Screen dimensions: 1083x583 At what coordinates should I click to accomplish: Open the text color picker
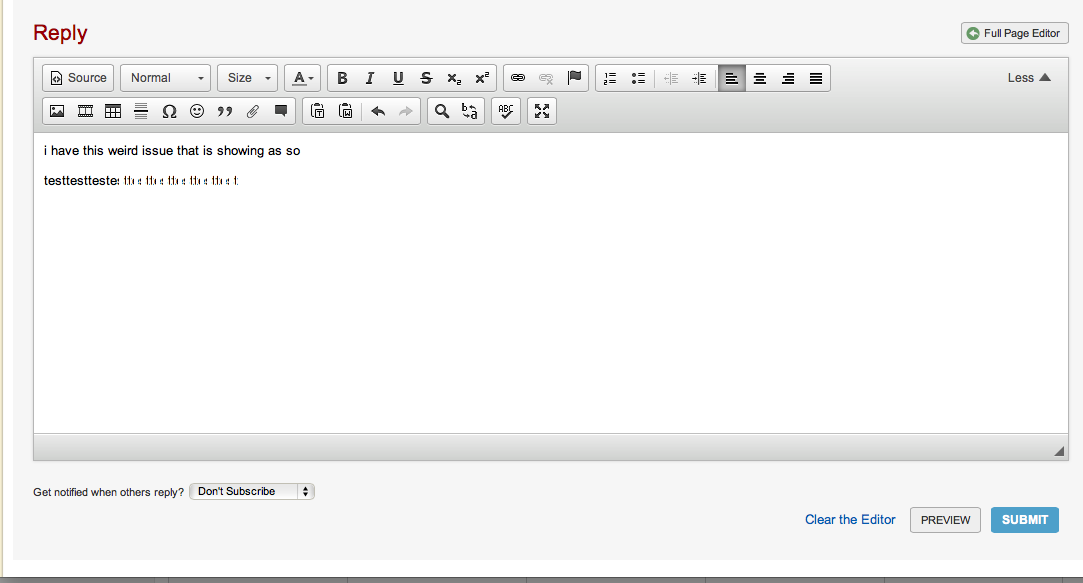point(303,78)
